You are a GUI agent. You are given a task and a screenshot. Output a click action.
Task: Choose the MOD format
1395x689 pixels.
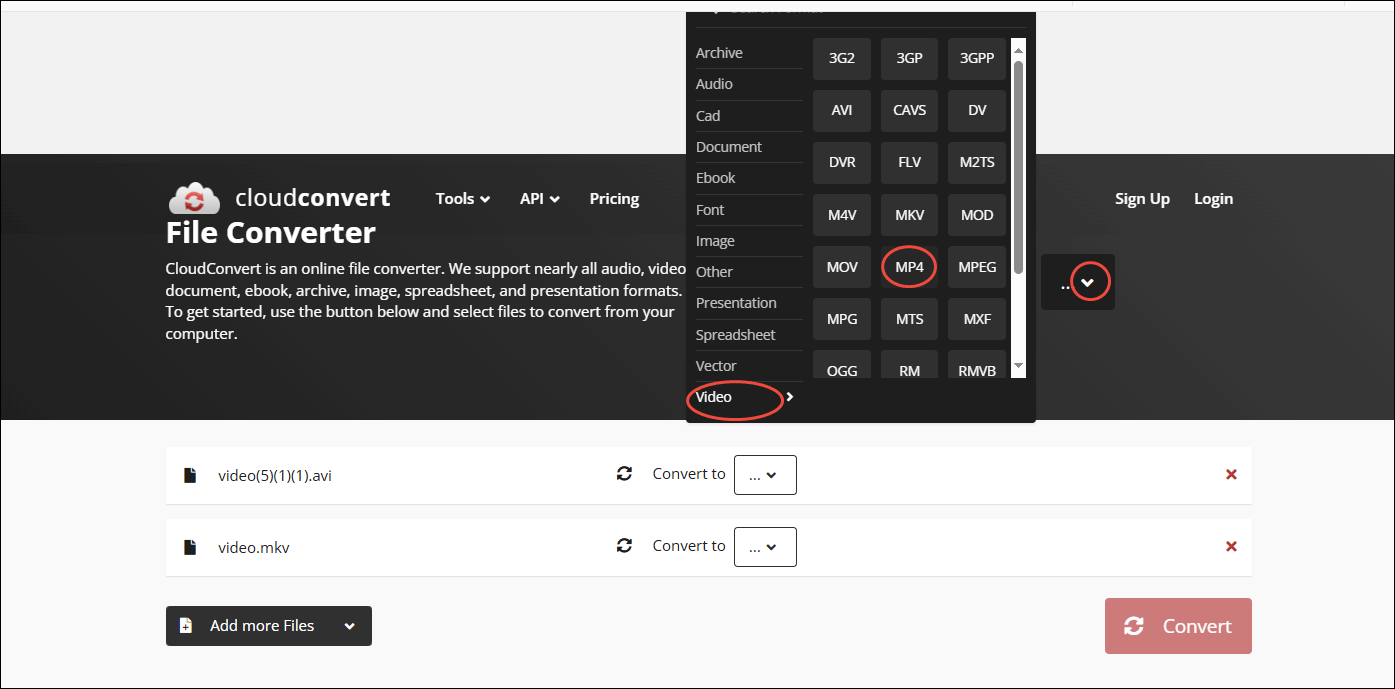[977, 215]
